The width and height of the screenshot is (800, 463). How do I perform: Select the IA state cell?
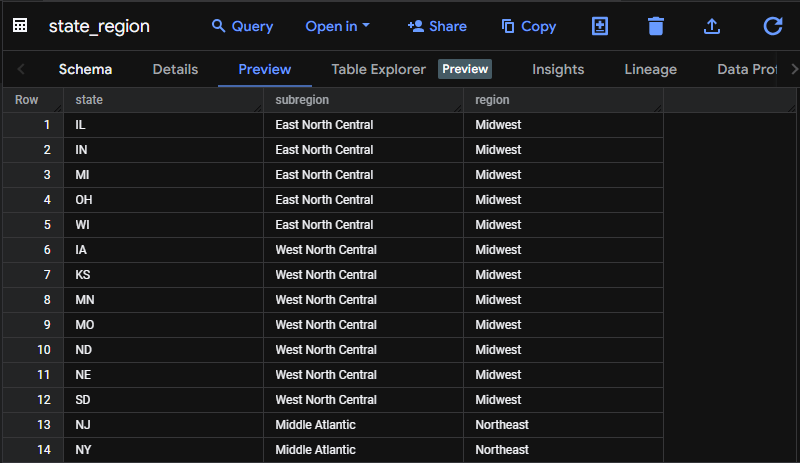pos(163,250)
